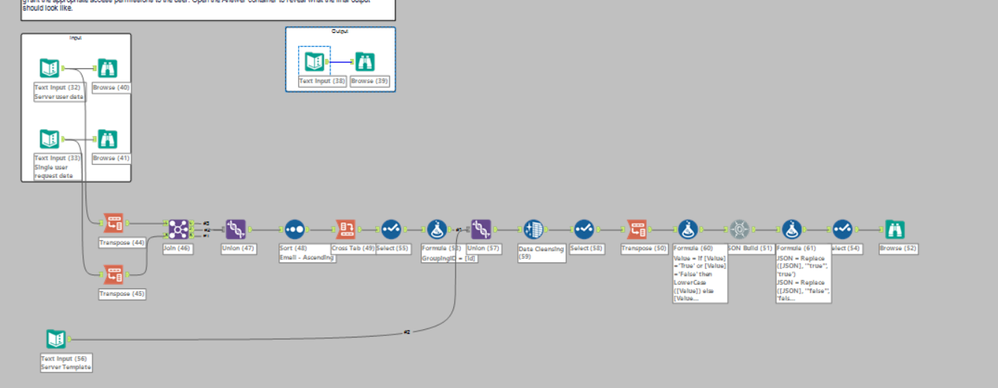This screenshot has width=998, height=388.
Task: Click the Select (55) tool icon
Action: 391,229
